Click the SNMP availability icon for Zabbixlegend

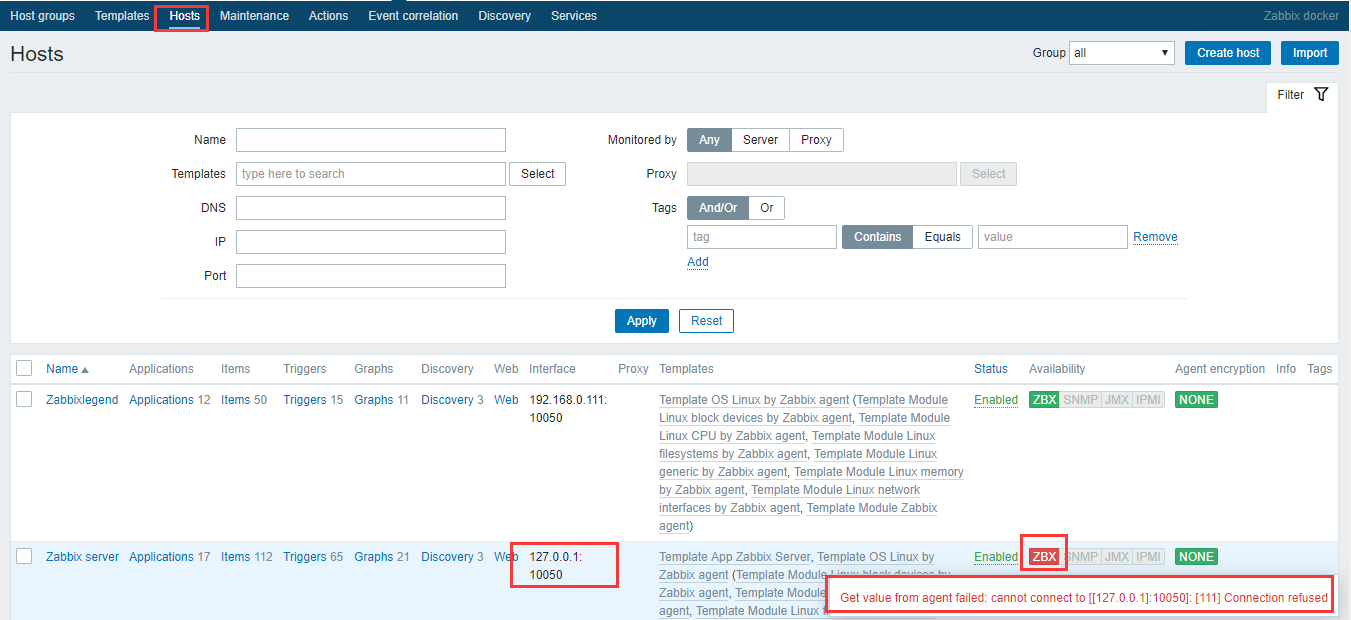tap(1081, 398)
